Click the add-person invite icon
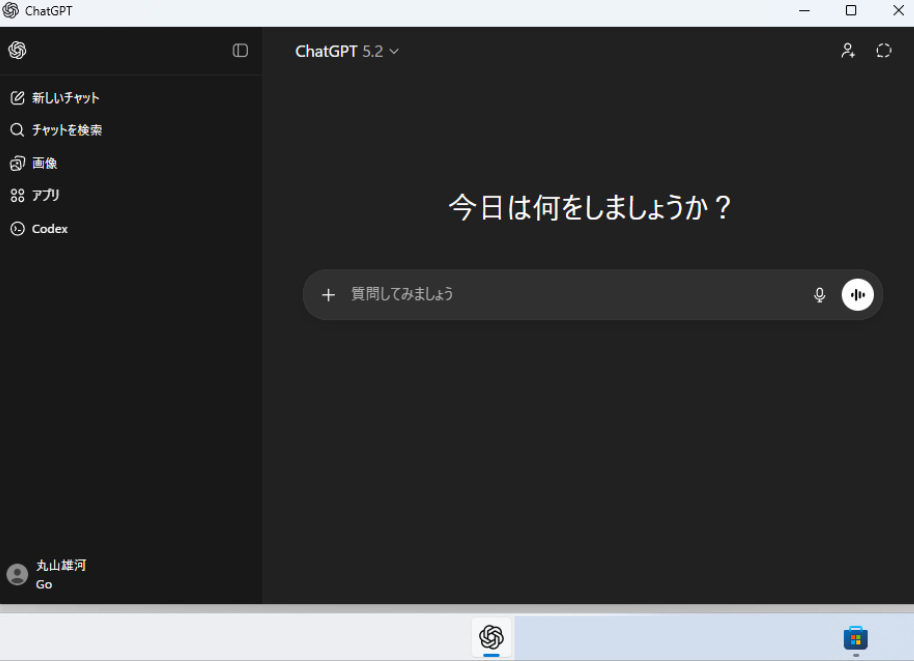 [848, 51]
